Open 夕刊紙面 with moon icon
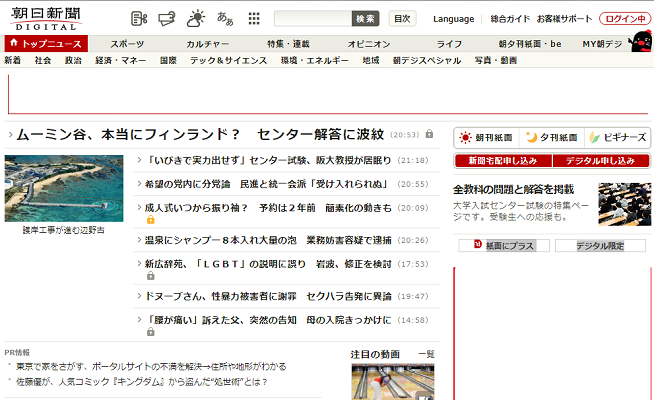 tap(551, 138)
